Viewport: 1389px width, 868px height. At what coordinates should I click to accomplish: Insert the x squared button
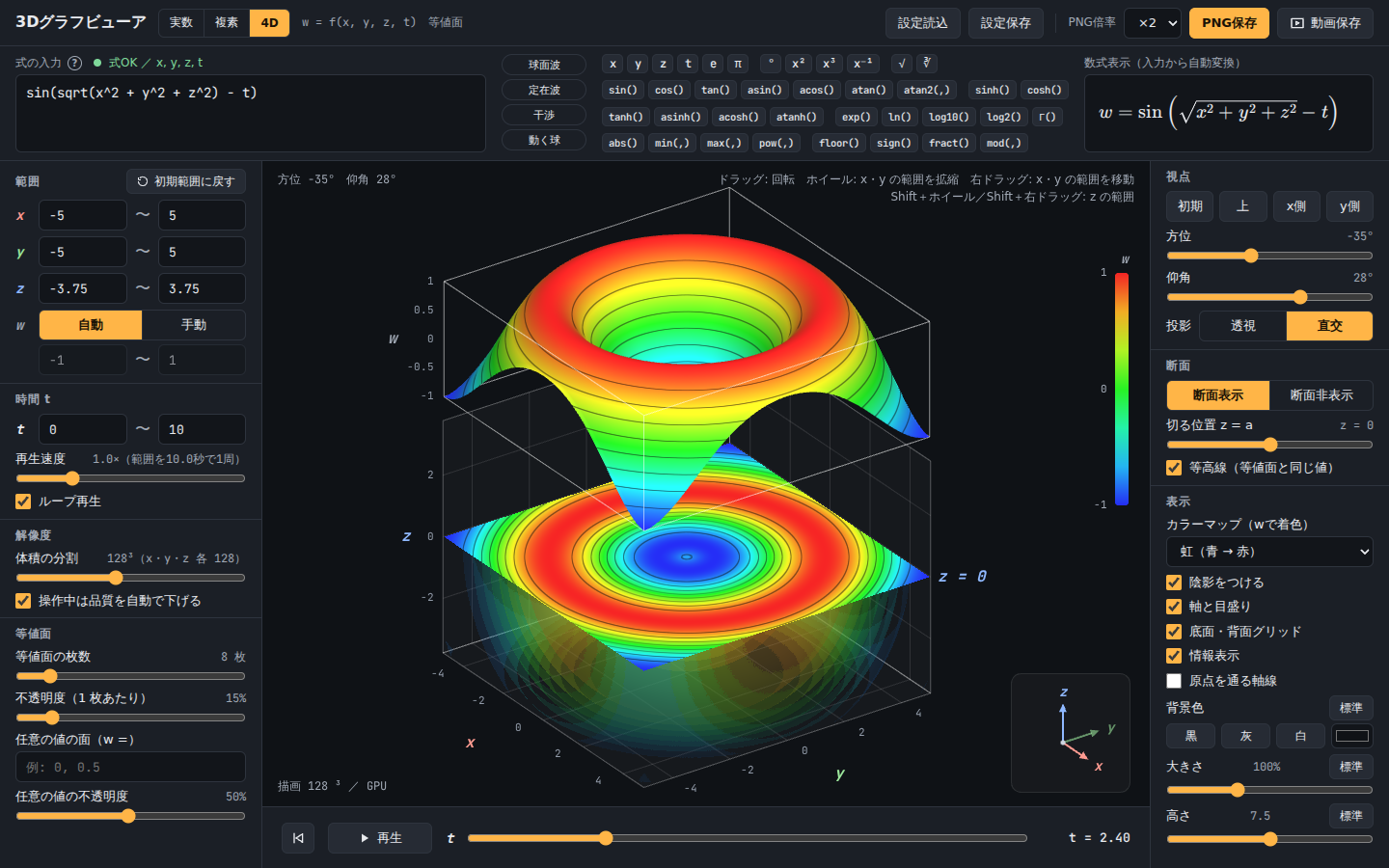tap(798, 64)
